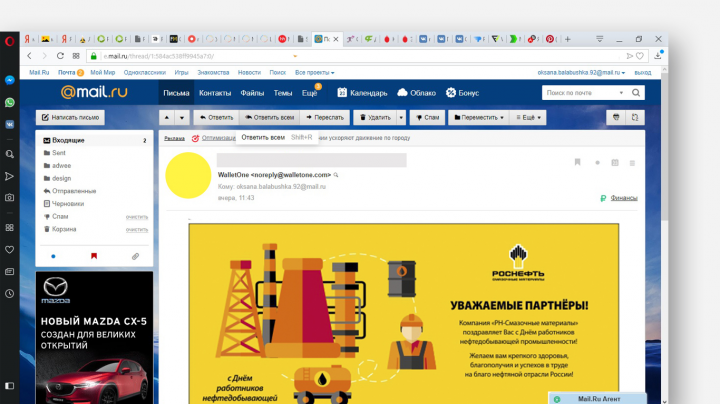The height and width of the screenshot is (404, 720).
Task: Open VK icon in Opera sidebar
Action: click(x=10, y=124)
